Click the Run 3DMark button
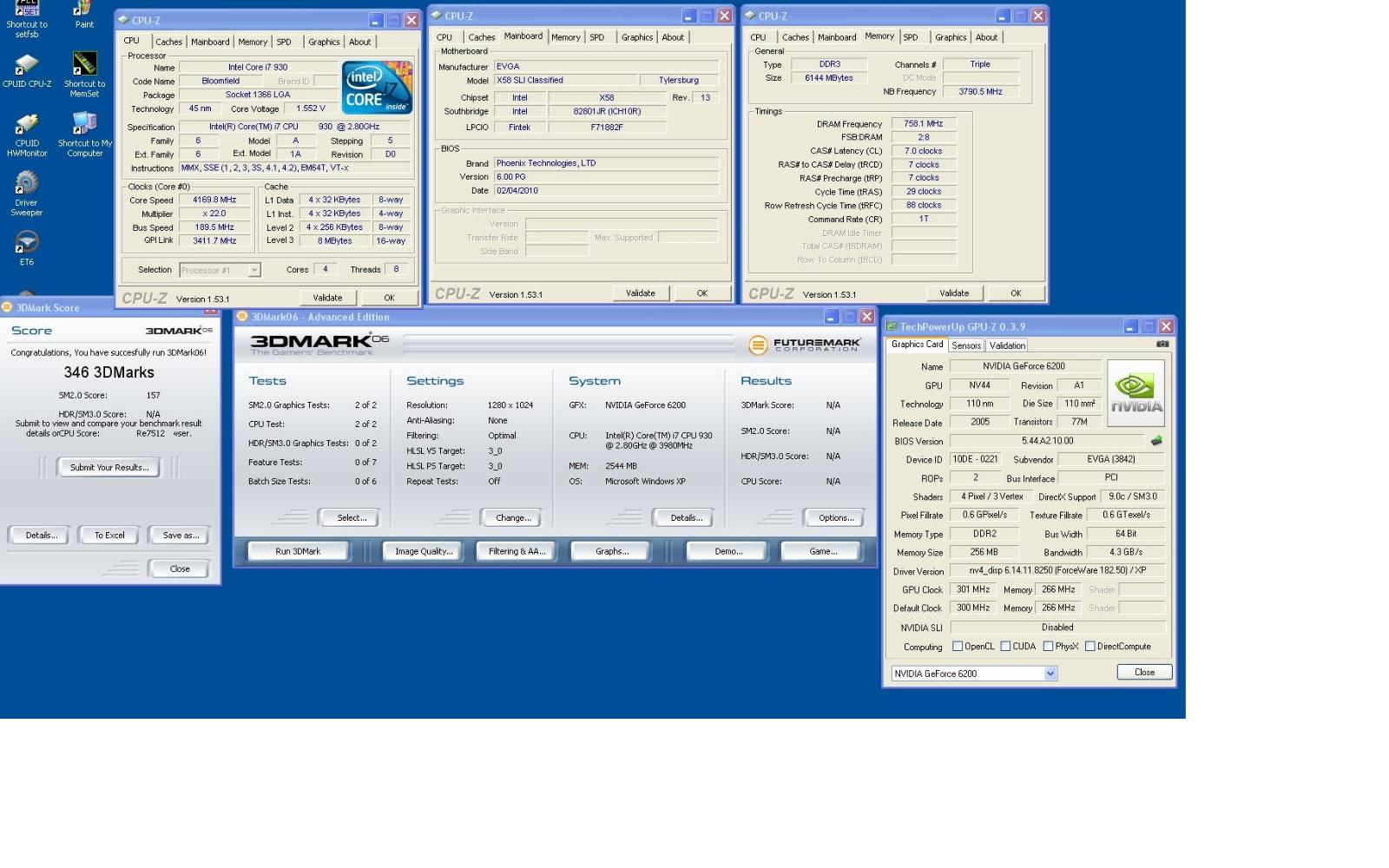This screenshot has width=1389, height=868. pos(298,551)
